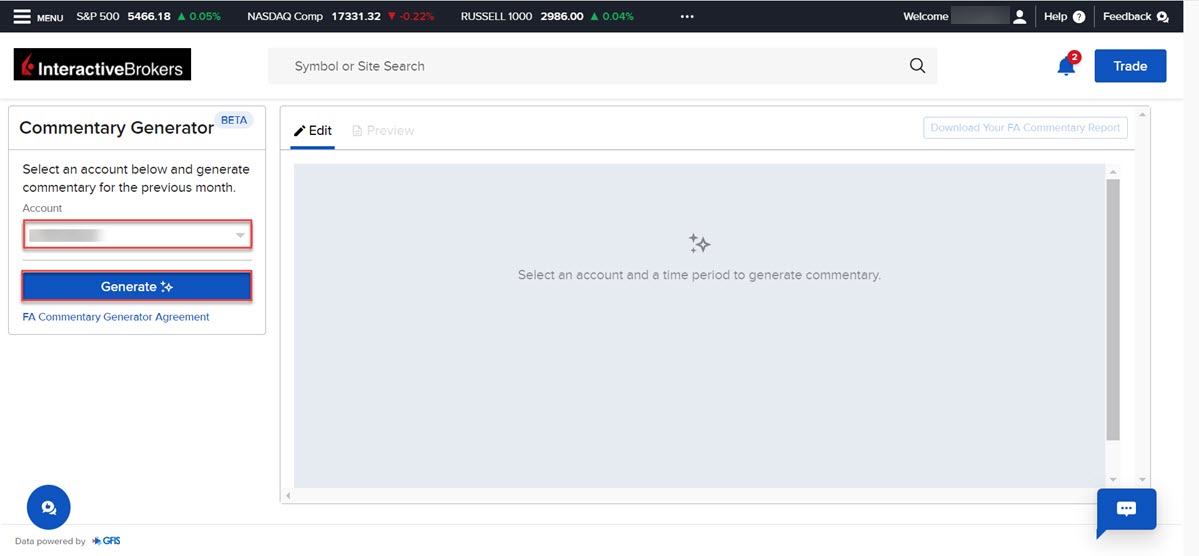Screen dimensions: 1199x556
Task: Click the Trade button
Action: click(1130, 66)
